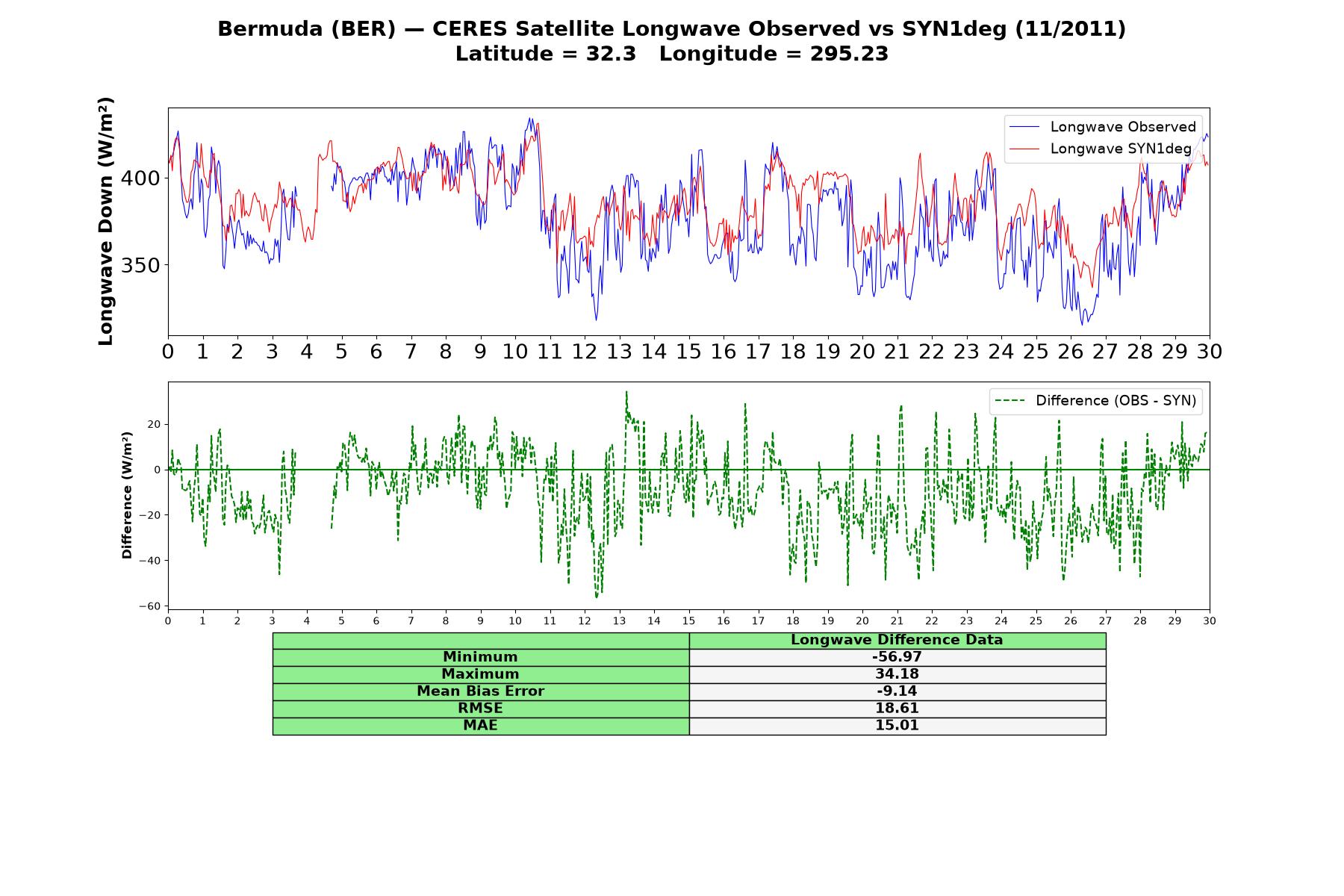1344x896 pixels.
Task: Select the Difference (OBS - SYN) legend label
Action: pyautogui.click(x=1116, y=401)
